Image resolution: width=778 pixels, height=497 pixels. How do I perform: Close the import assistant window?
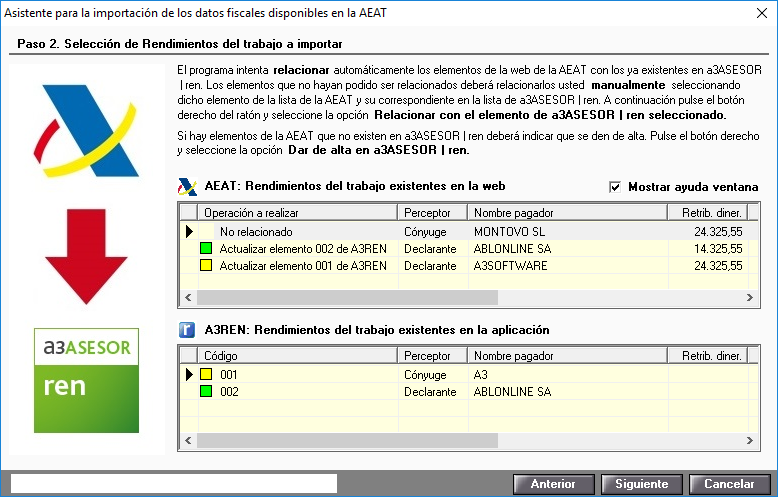[x=762, y=13]
